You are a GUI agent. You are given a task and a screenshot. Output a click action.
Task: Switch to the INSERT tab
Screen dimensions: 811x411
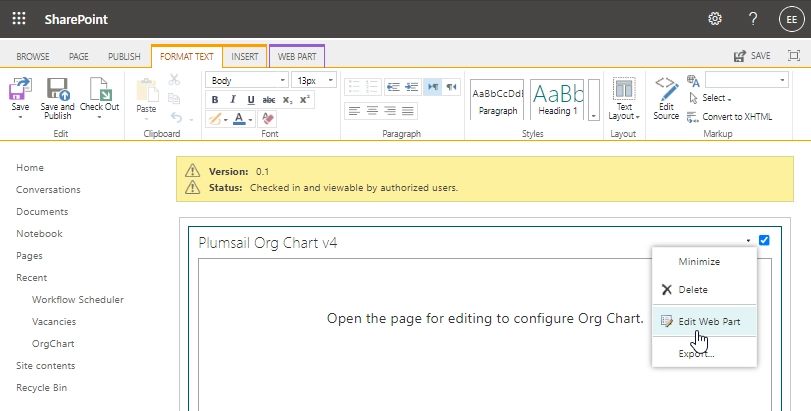click(245, 56)
